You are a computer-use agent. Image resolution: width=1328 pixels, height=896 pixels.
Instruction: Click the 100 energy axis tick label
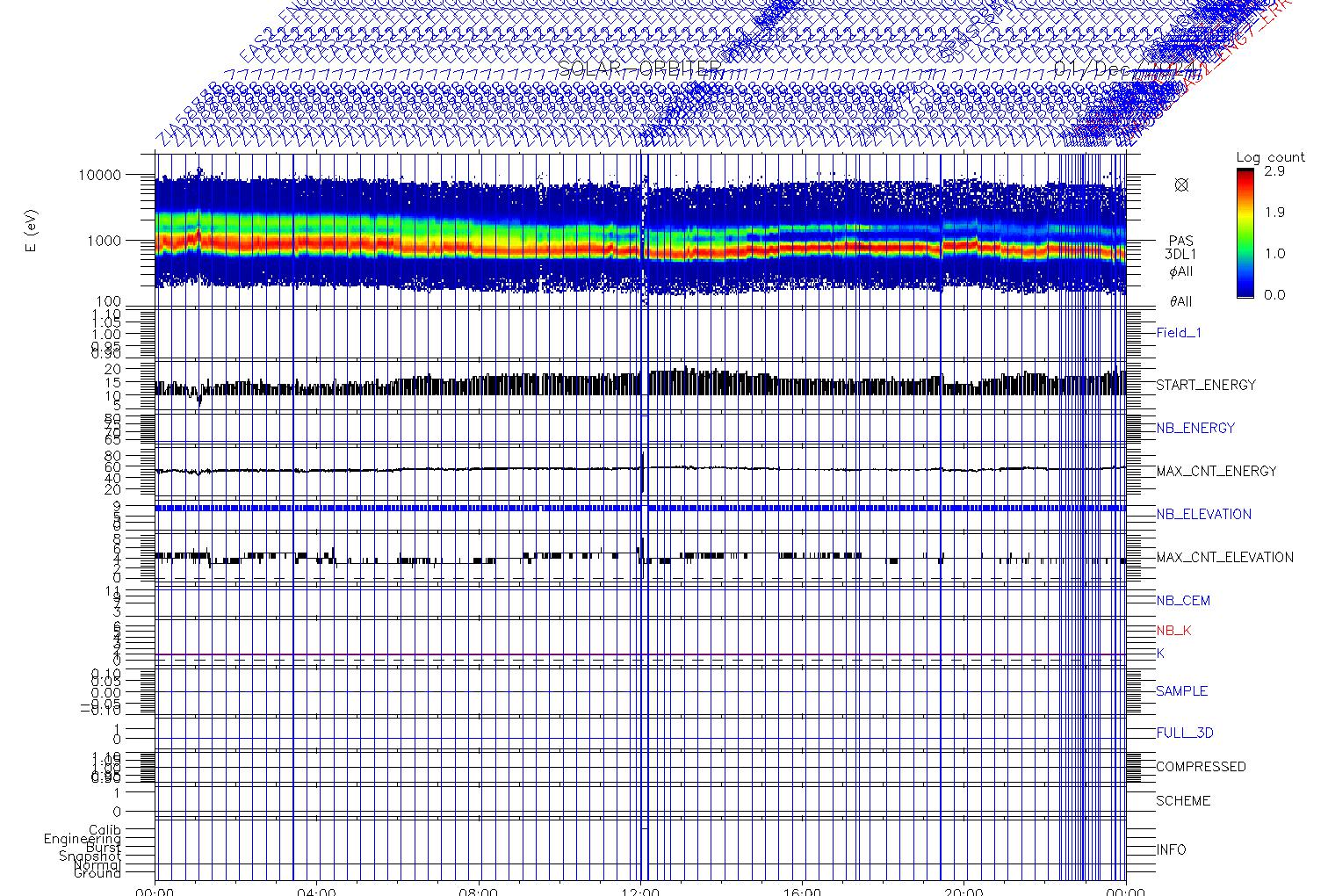tap(108, 302)
